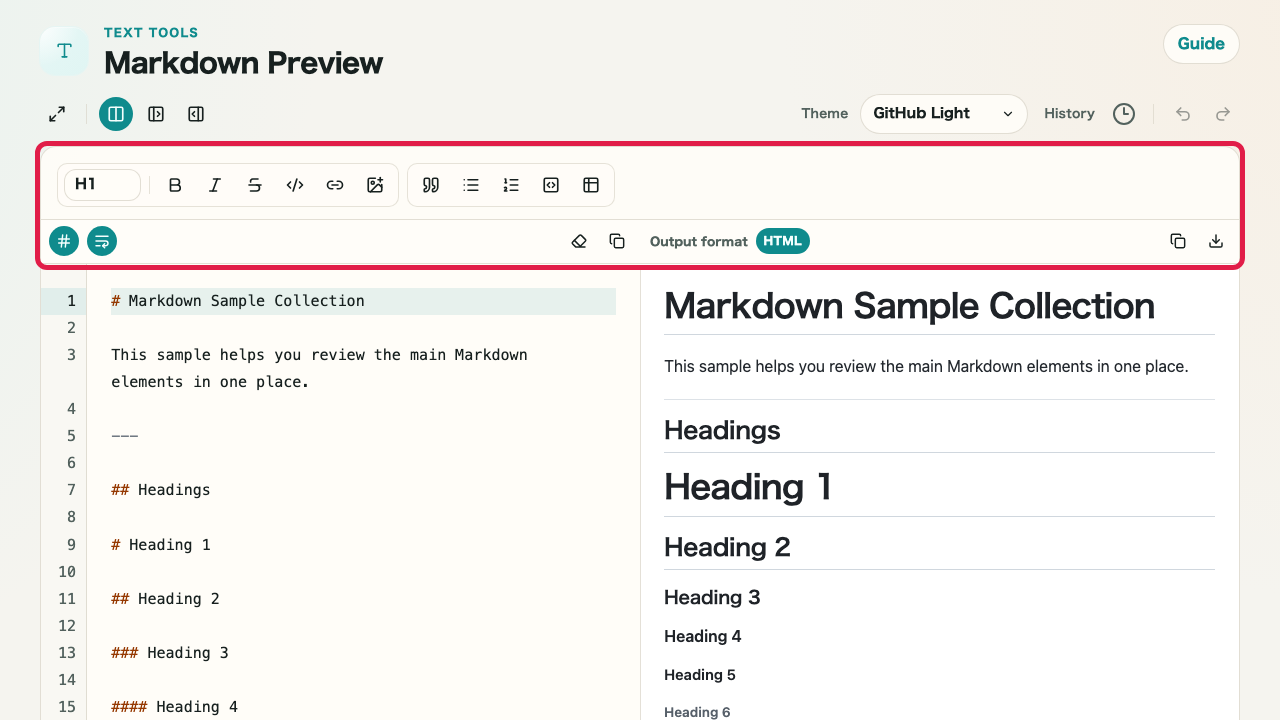Clear the editor with the eraser icon
The height and width of the screenshot is (720, 1280).
point(579,241)
